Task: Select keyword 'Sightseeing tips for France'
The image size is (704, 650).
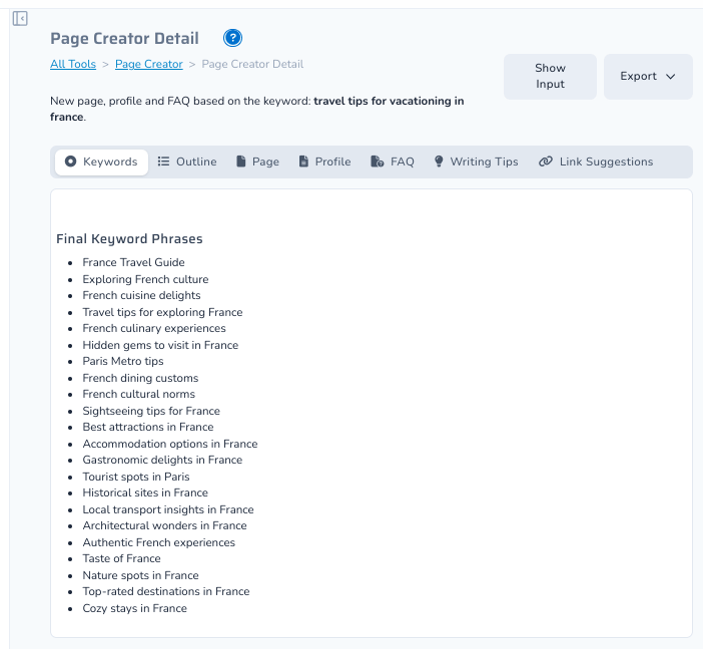Action: tap(151, 411)
